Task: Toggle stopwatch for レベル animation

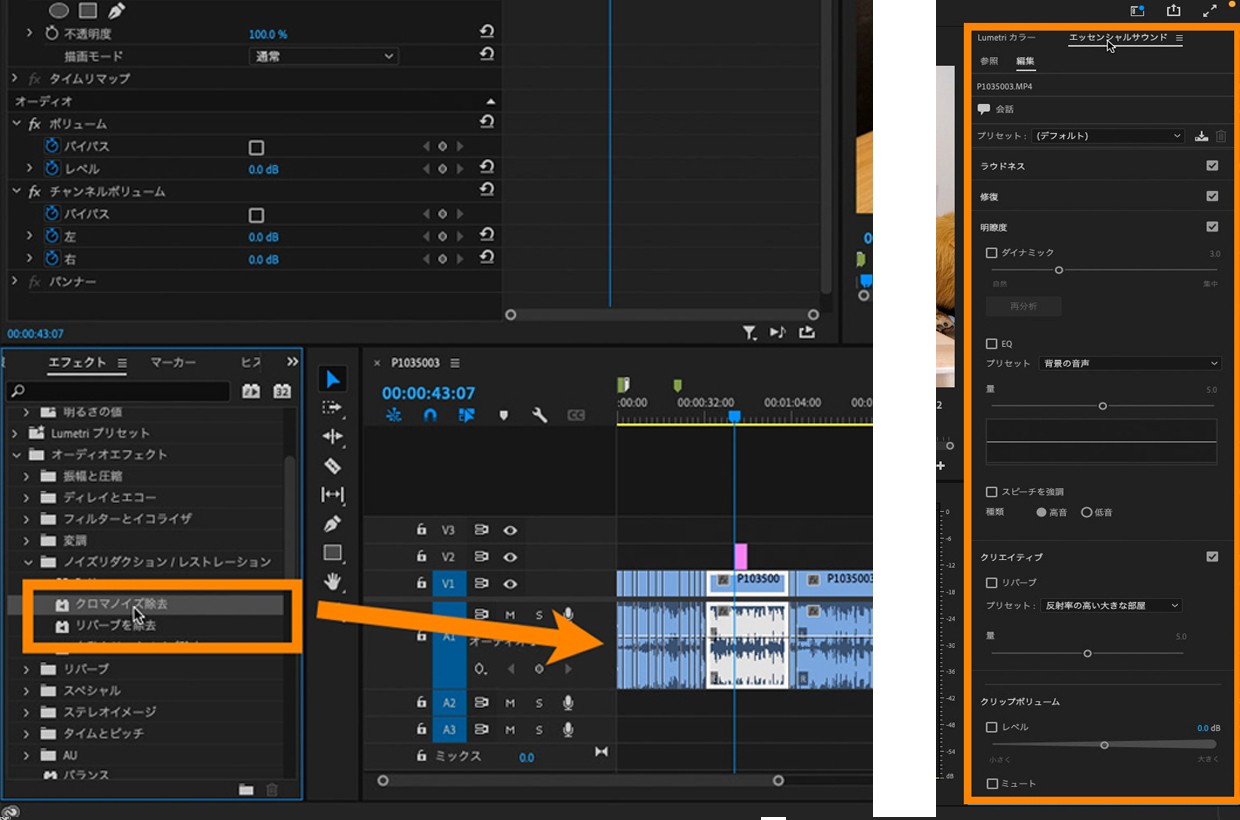Action: click(52, 169)
